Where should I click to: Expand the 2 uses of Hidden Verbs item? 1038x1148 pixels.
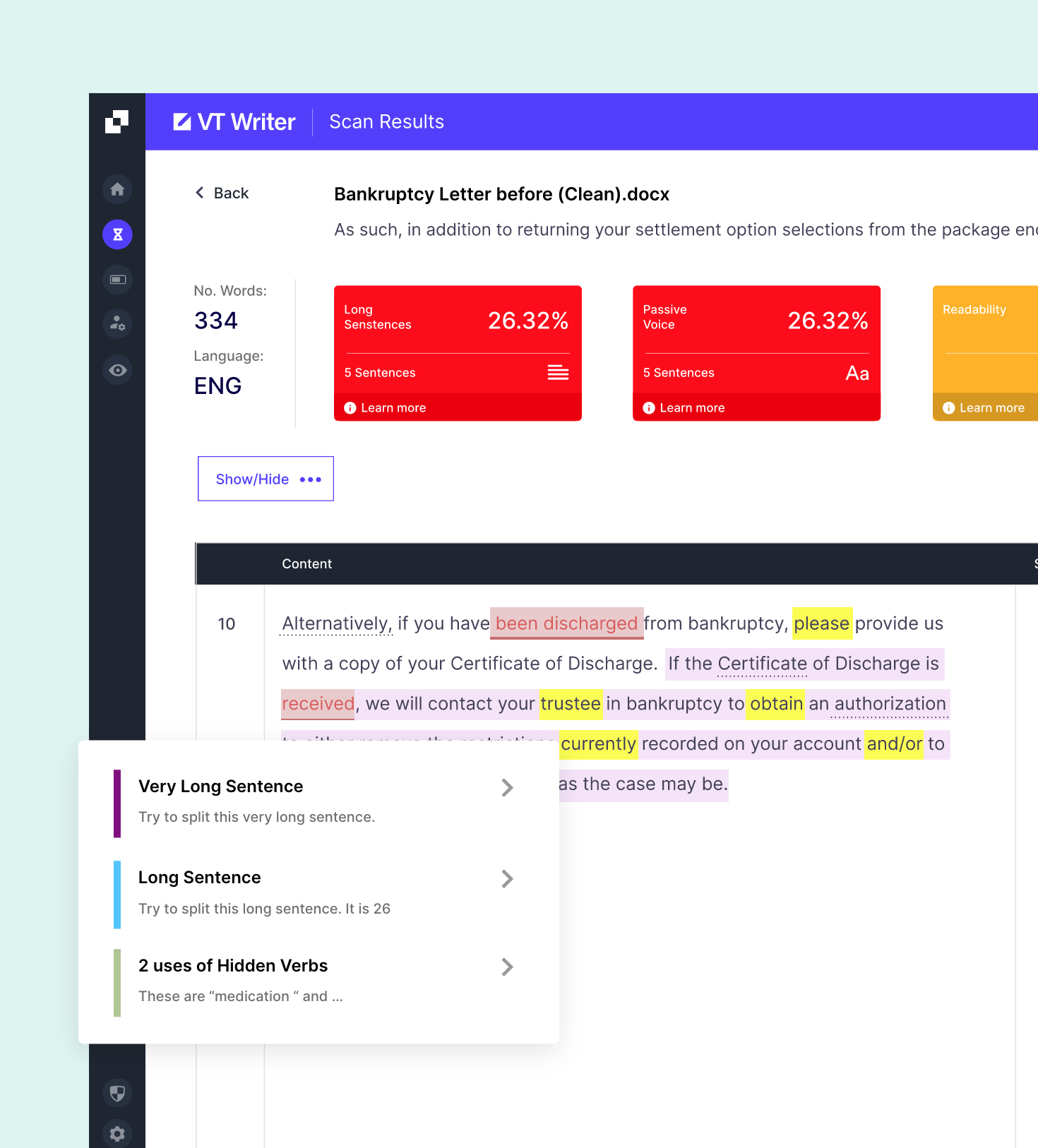pyautogui.click(x=506, y=967)
